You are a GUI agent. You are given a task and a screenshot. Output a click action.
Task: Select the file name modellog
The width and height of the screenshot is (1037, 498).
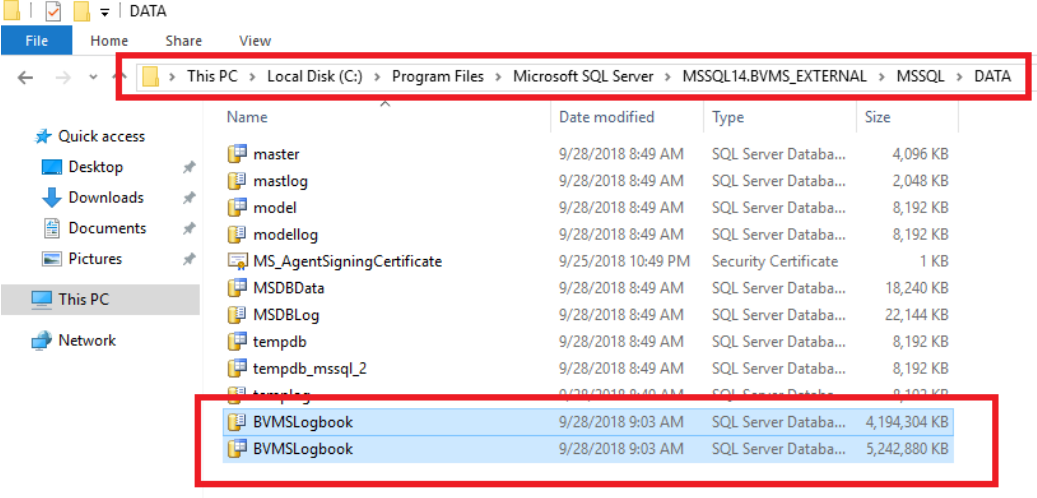point(286,234)
